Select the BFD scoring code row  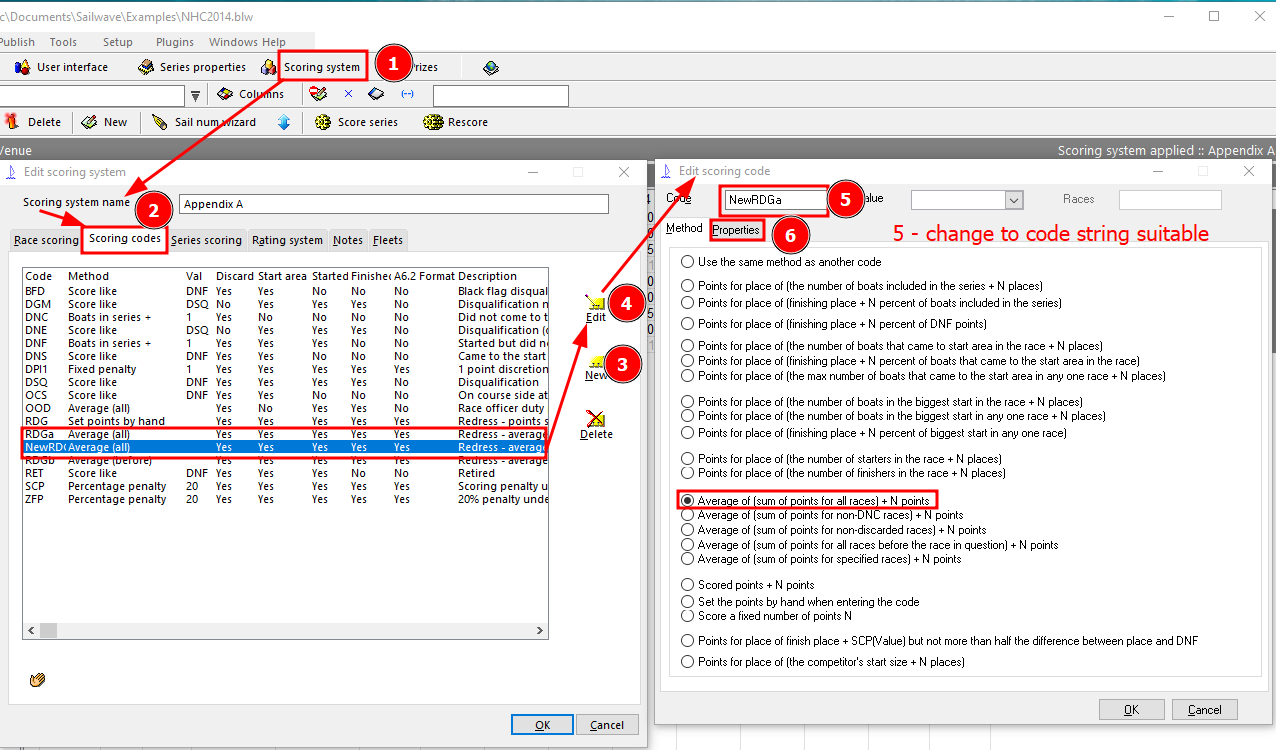(286, 291)
